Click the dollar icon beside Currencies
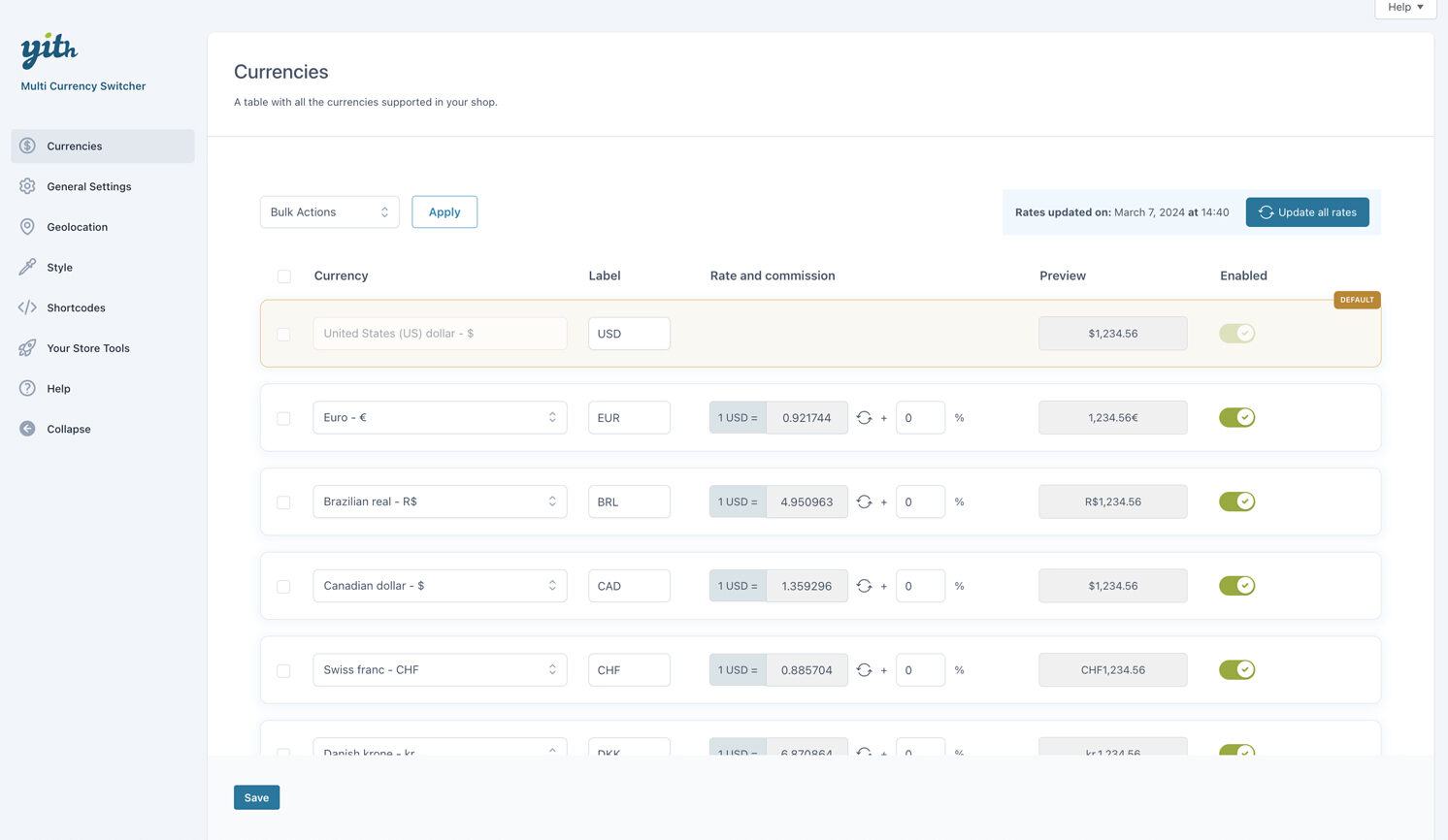1448x840 pixels. point(27,146)
